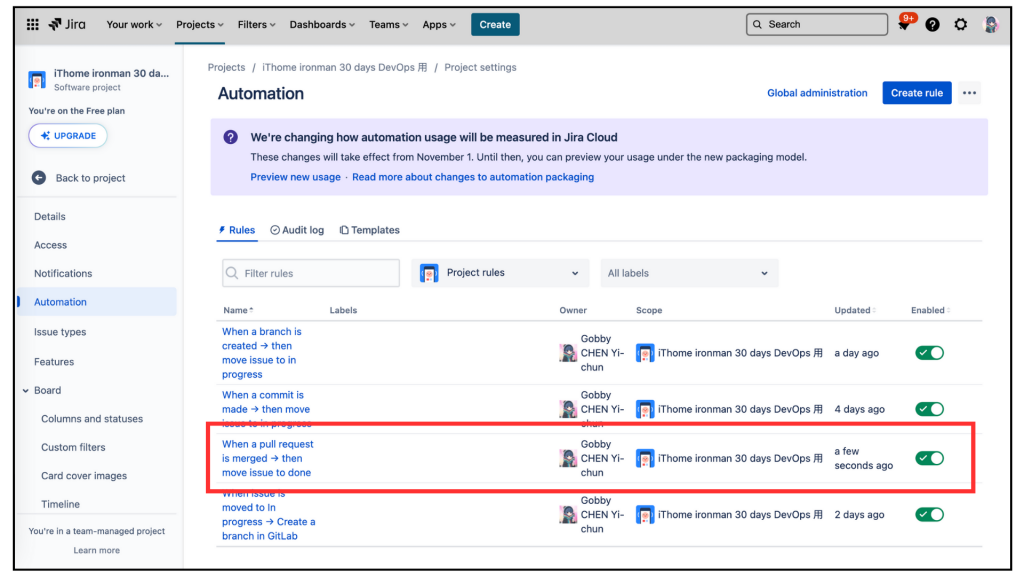Switch to the Rules tab
Image resolution: width=1024 pixels, height=576 pixels.
[236, 230]
